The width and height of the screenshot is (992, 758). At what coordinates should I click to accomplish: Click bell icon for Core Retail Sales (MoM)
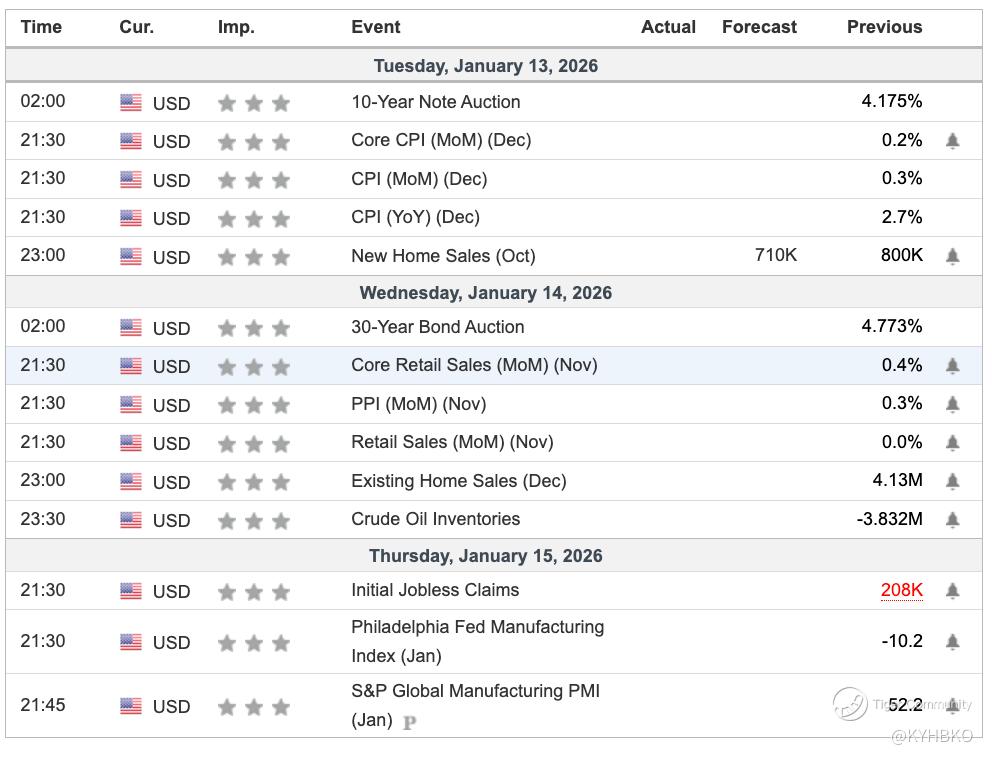[952, 366]
